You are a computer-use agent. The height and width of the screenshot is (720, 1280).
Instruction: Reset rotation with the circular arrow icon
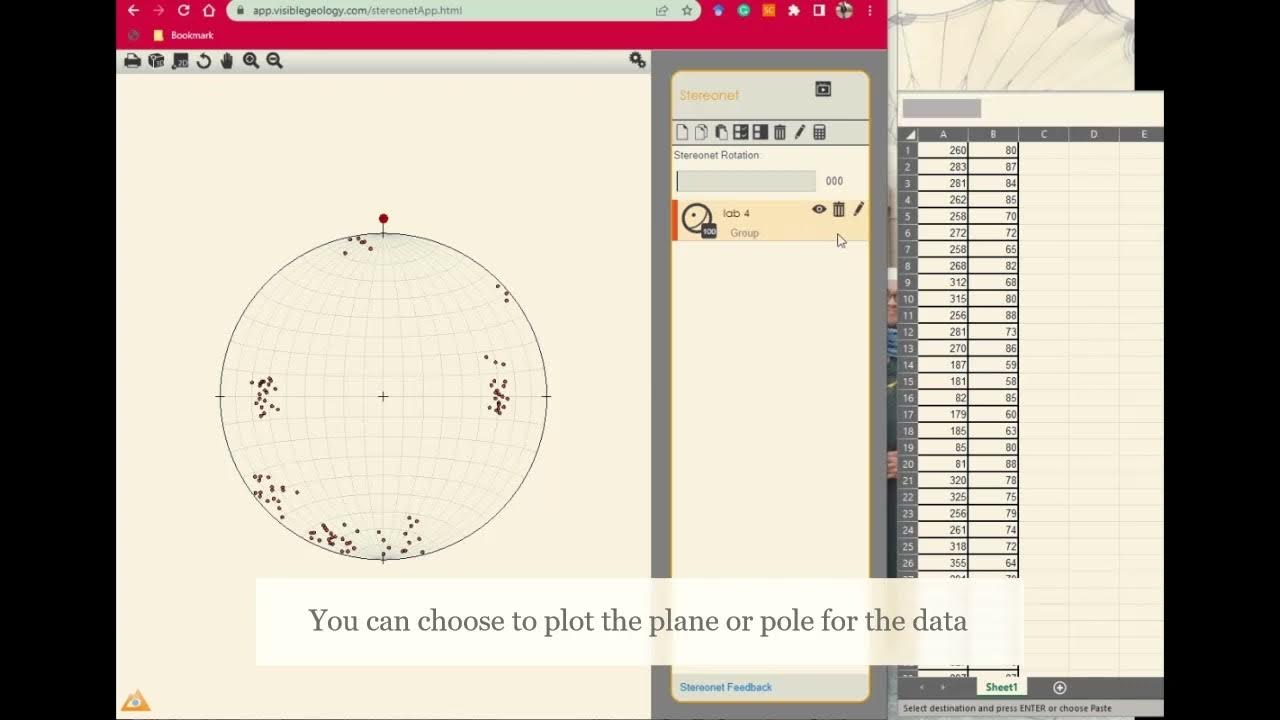pyautogui.click(x=203, y=61)
